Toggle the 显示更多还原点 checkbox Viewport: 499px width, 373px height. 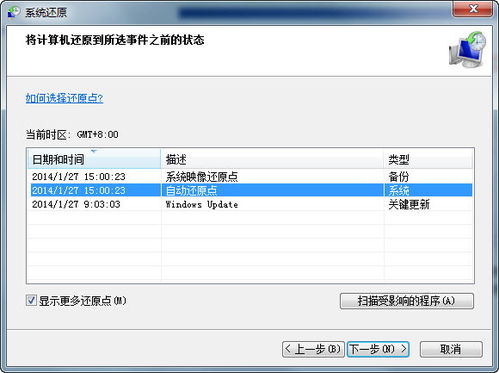[31, 300]
